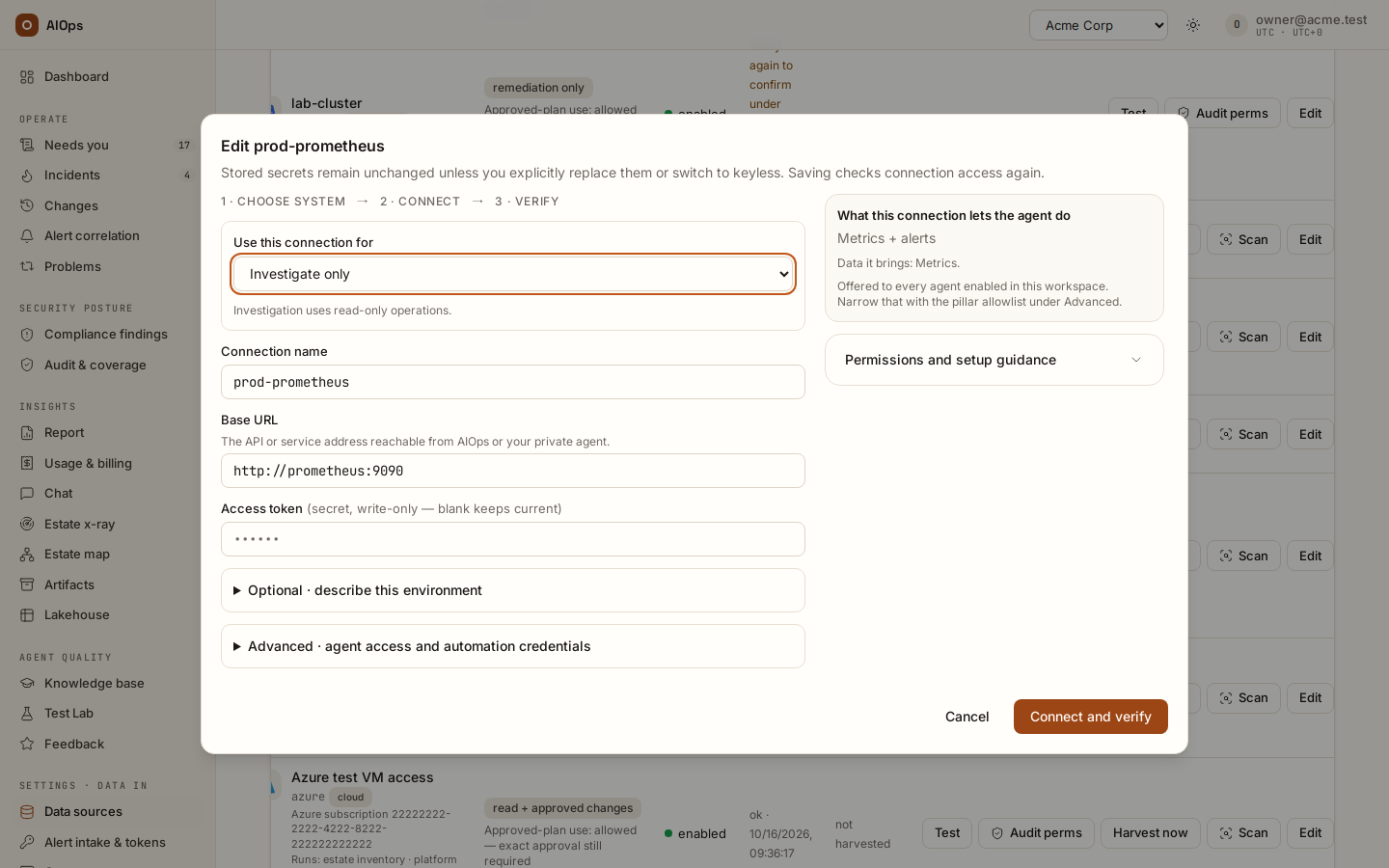Viewport: 1389px width, 868px height.
Task: Expand Advanced agent access section
Action: [x=513, y=646]
